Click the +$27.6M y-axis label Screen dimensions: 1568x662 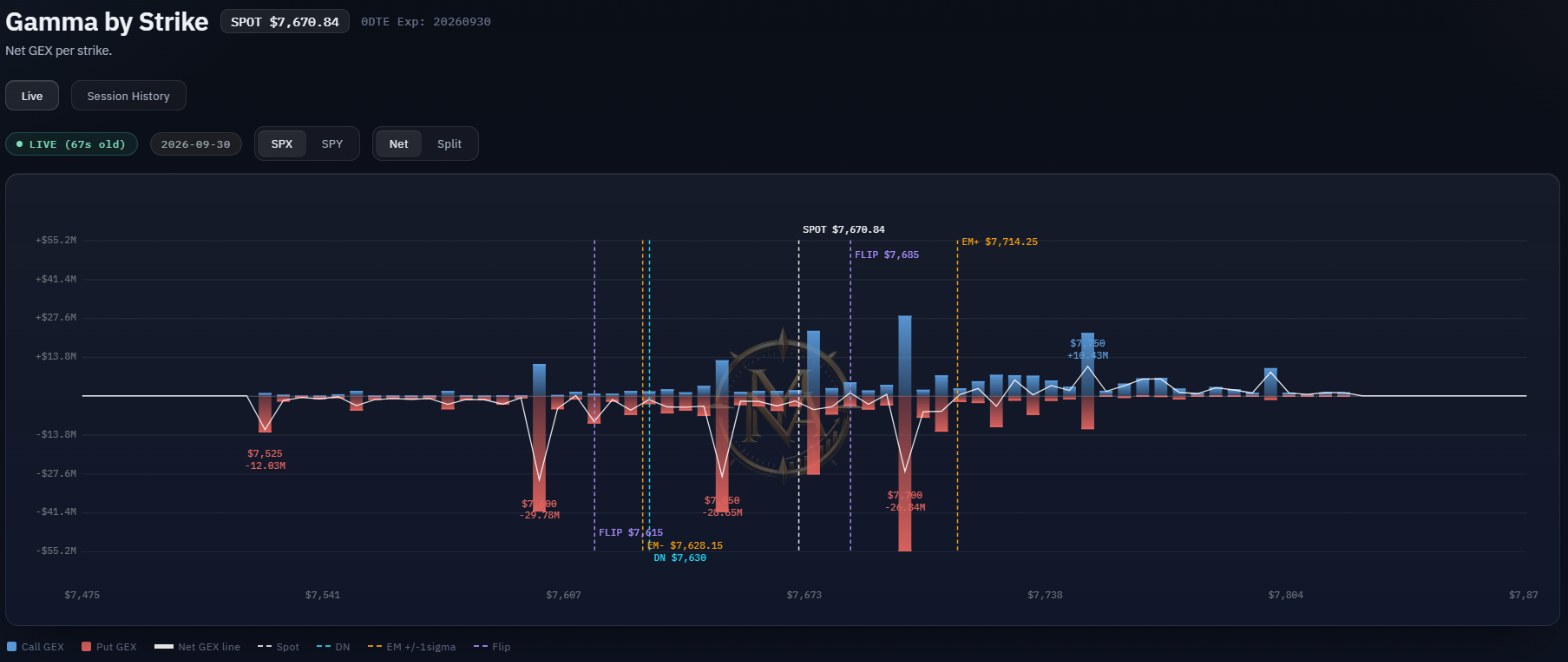tap(56, 318)
